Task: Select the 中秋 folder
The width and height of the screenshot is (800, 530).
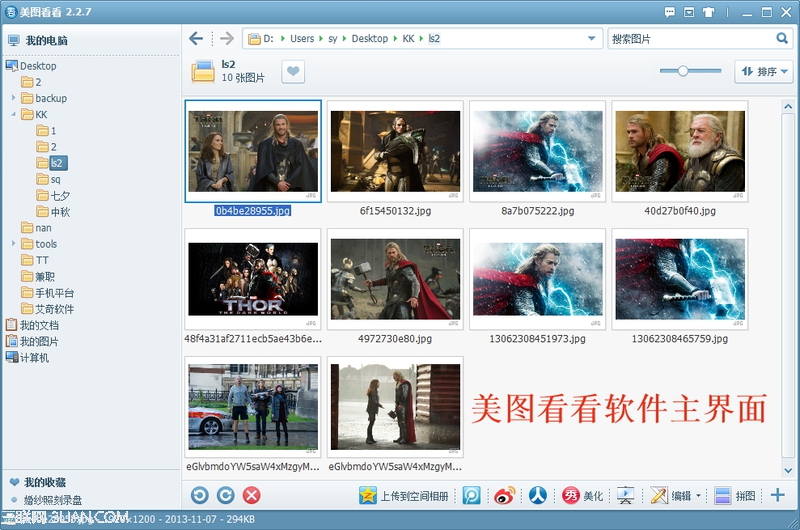Action: 53,212
